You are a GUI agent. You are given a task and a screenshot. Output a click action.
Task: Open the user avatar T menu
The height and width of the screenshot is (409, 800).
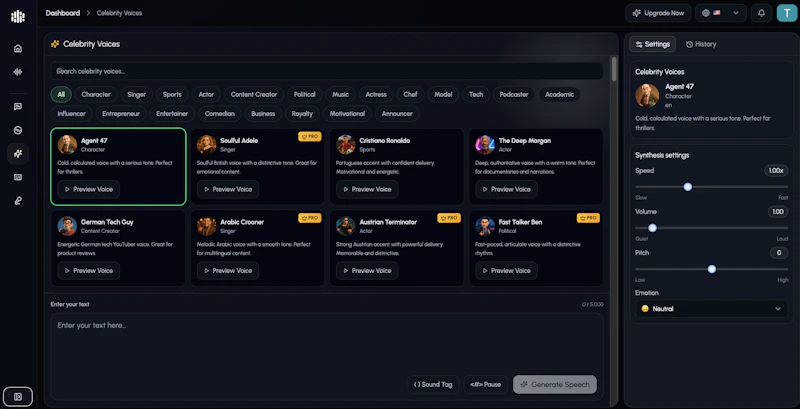tap(787, 13)
